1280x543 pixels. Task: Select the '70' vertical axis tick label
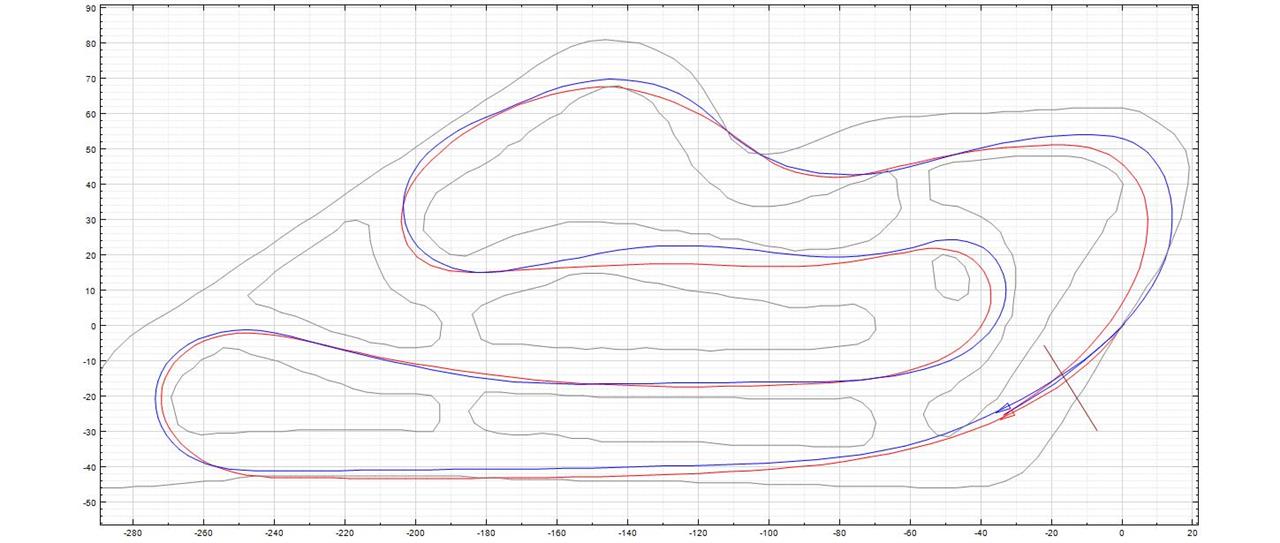point(90,78)
